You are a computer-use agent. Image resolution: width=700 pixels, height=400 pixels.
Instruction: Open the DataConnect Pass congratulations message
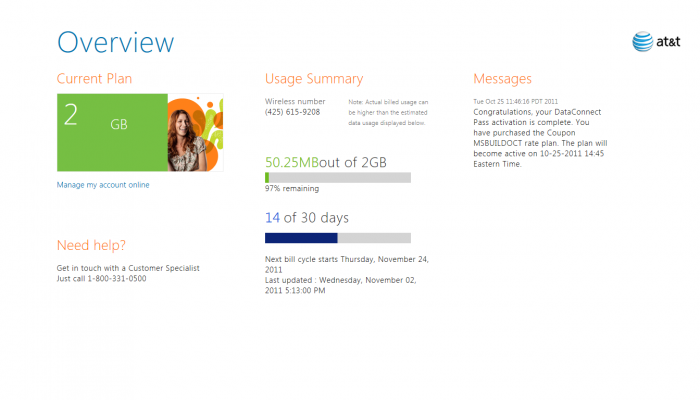coord(540,138)
